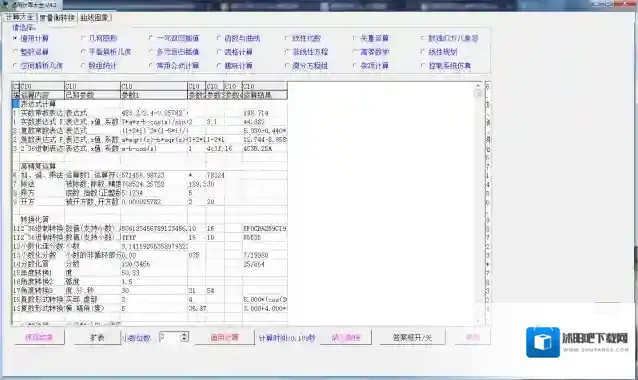Select the 通用计算 radio option
Image resolution: width=638 pixels, height=380 pixels.
(x=31, y=38)
